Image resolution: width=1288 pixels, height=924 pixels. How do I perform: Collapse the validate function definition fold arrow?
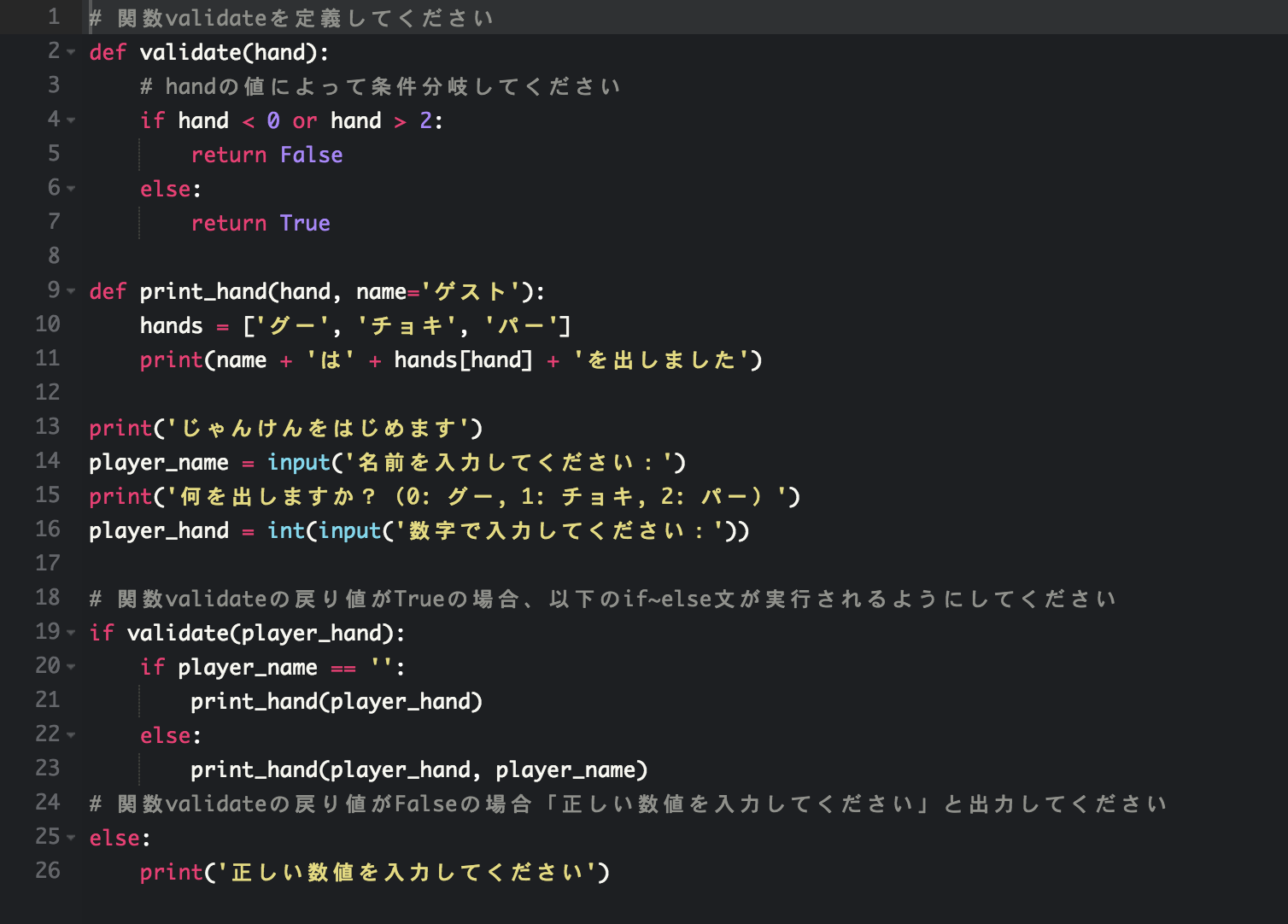70,52
